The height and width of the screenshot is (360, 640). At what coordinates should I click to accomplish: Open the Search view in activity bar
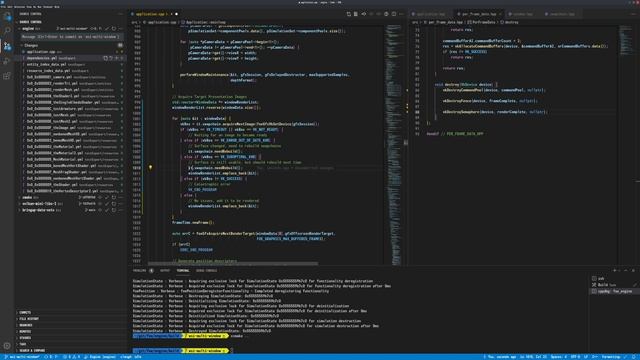point(7,31)
